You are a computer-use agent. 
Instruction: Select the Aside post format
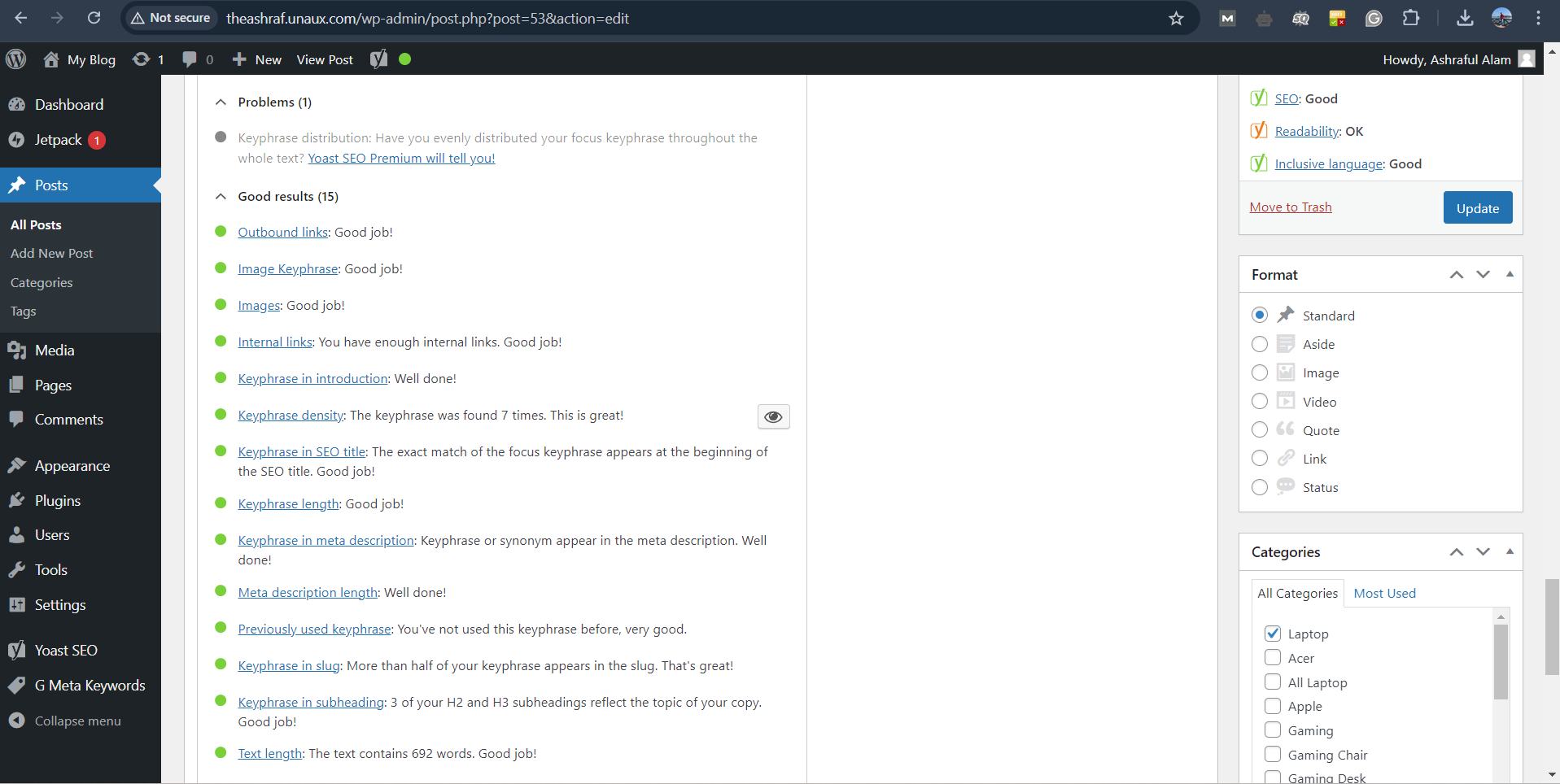coord(1260,344)
